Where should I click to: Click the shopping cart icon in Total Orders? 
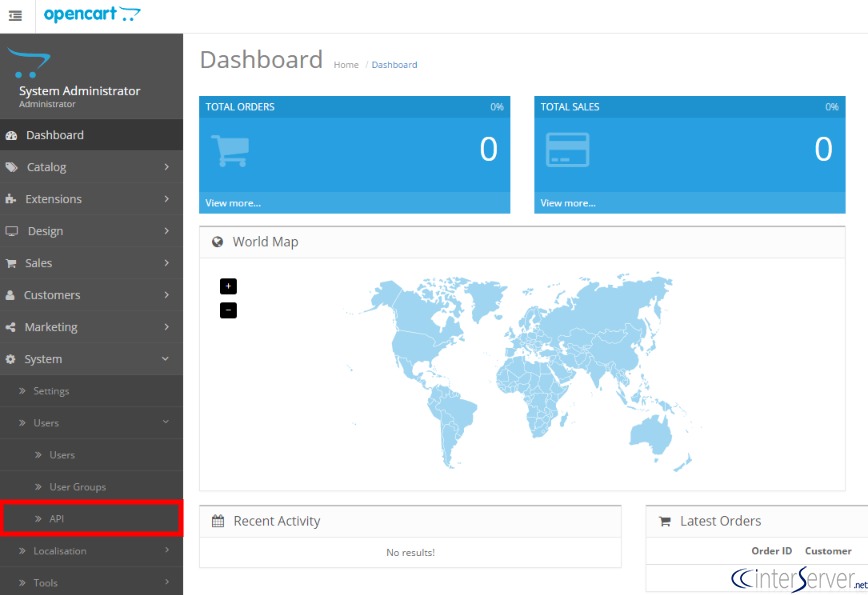230,151
